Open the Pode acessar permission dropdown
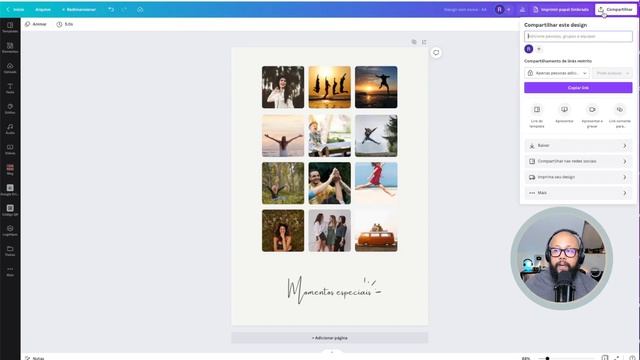640x360 pixels. (612, 73)
